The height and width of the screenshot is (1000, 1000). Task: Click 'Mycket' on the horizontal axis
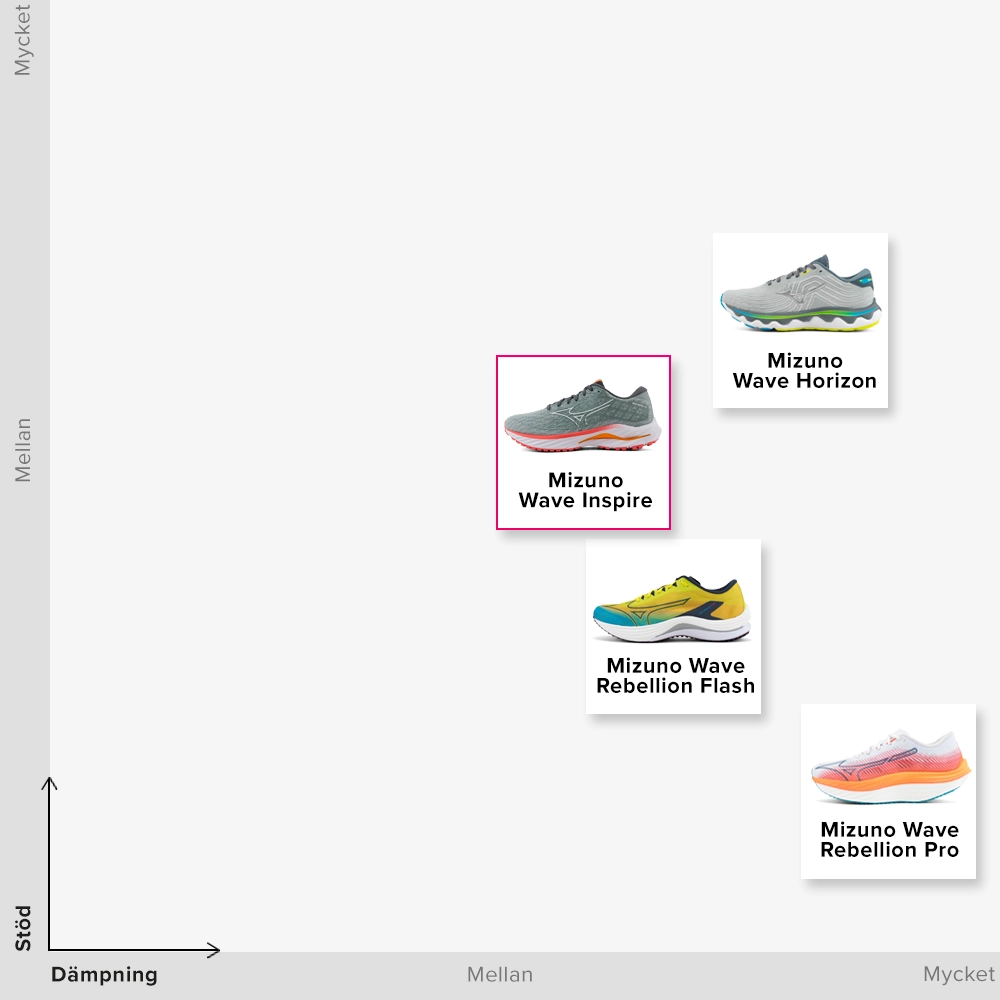958,975
